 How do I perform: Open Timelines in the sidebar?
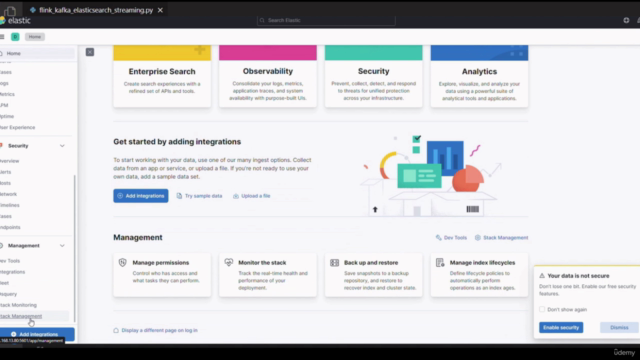point(10,205)
